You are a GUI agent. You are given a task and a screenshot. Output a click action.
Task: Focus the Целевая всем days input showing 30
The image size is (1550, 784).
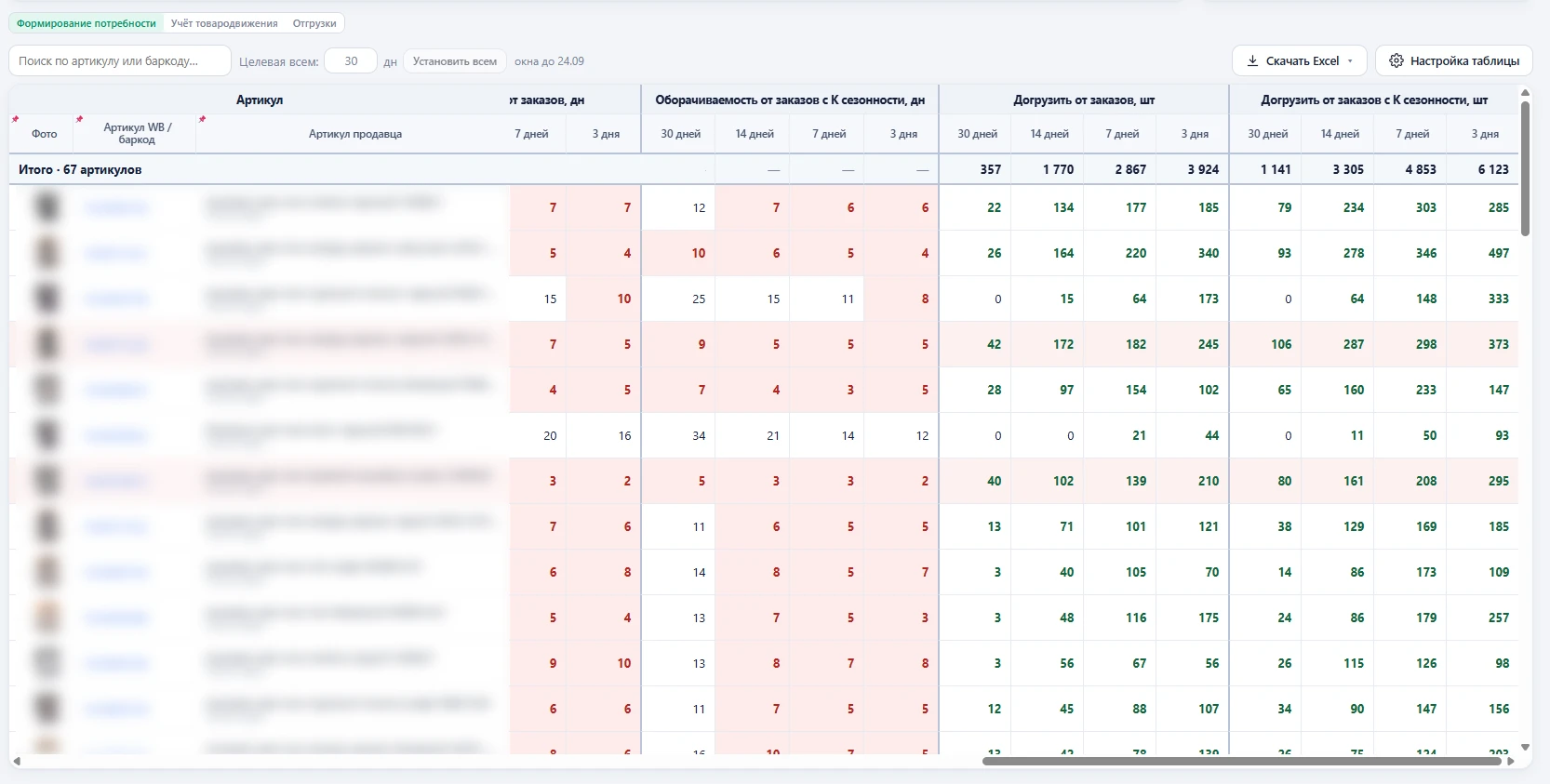351,61
